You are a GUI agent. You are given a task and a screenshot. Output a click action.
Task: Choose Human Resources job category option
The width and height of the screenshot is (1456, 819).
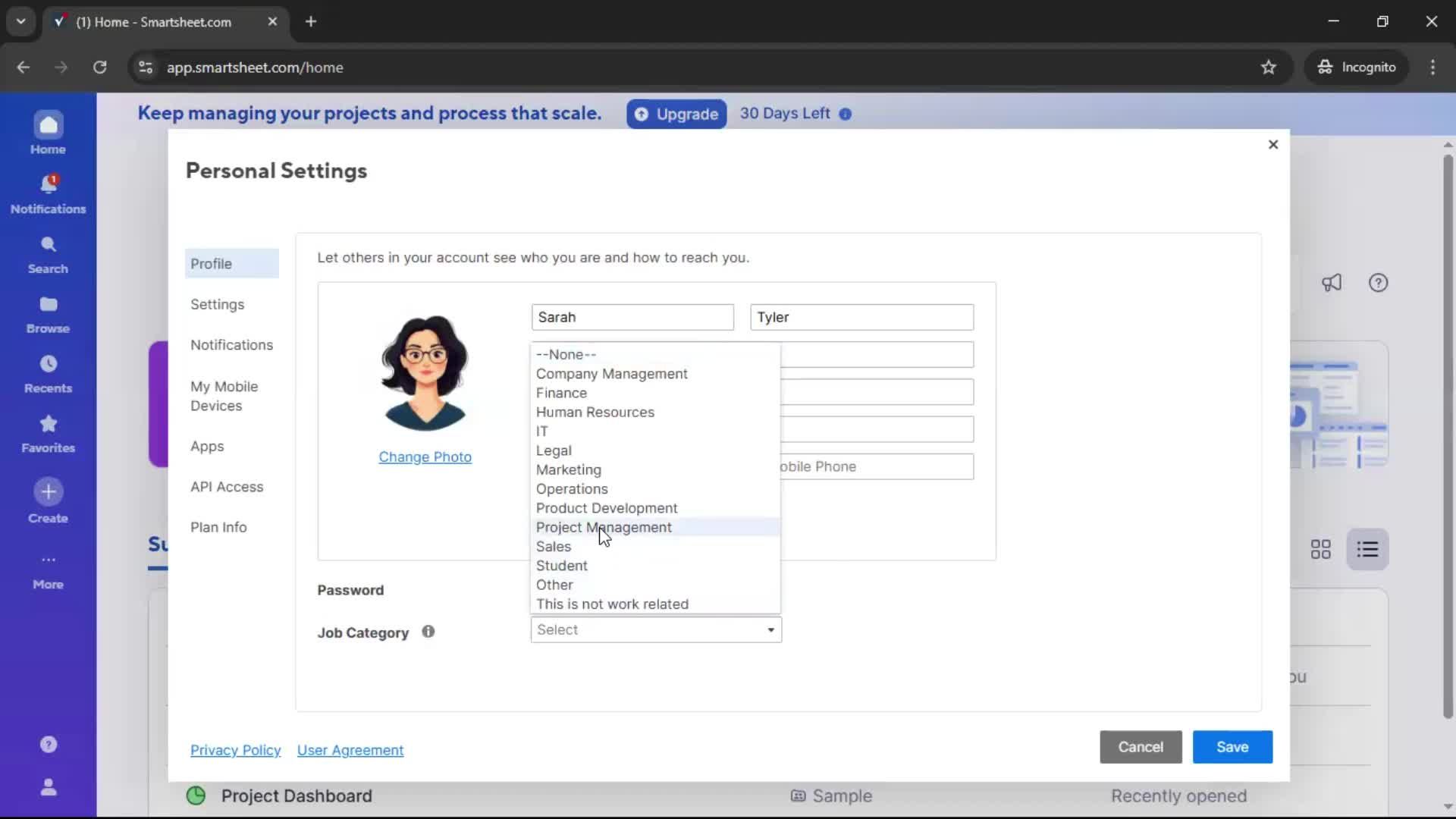[x=595, y=412]
